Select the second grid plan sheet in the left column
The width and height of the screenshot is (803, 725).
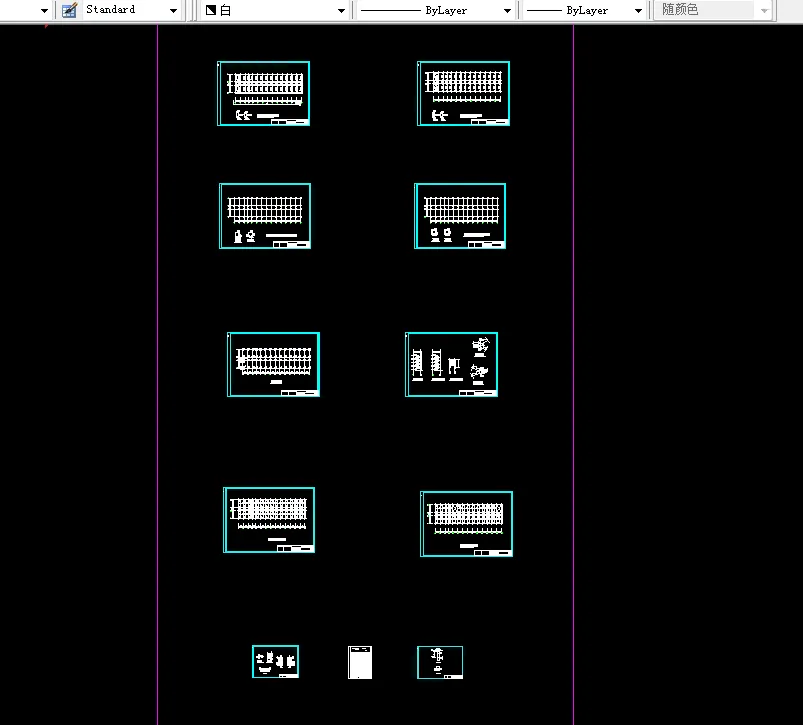[265, 216]
